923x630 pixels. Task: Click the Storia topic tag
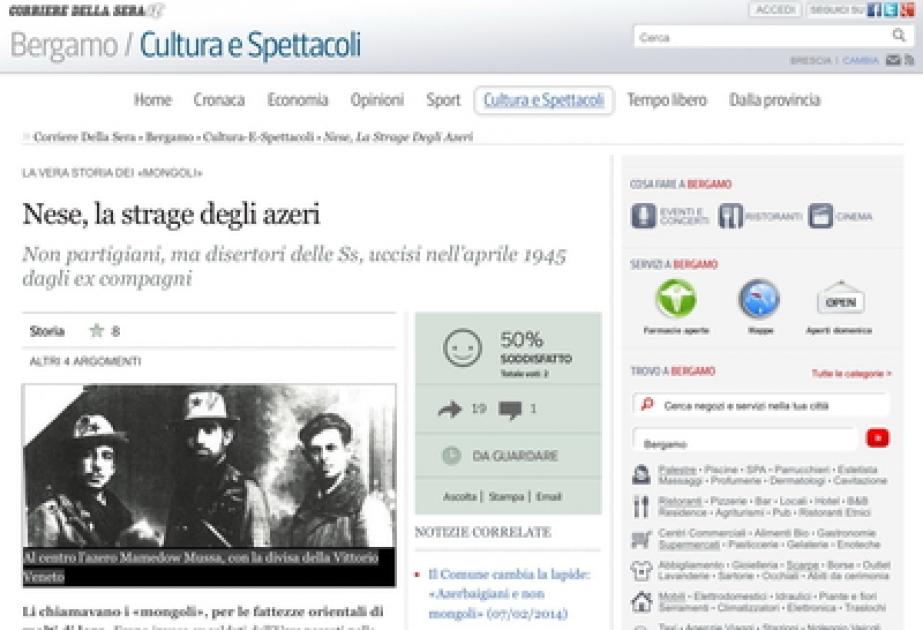coord(47,331)
